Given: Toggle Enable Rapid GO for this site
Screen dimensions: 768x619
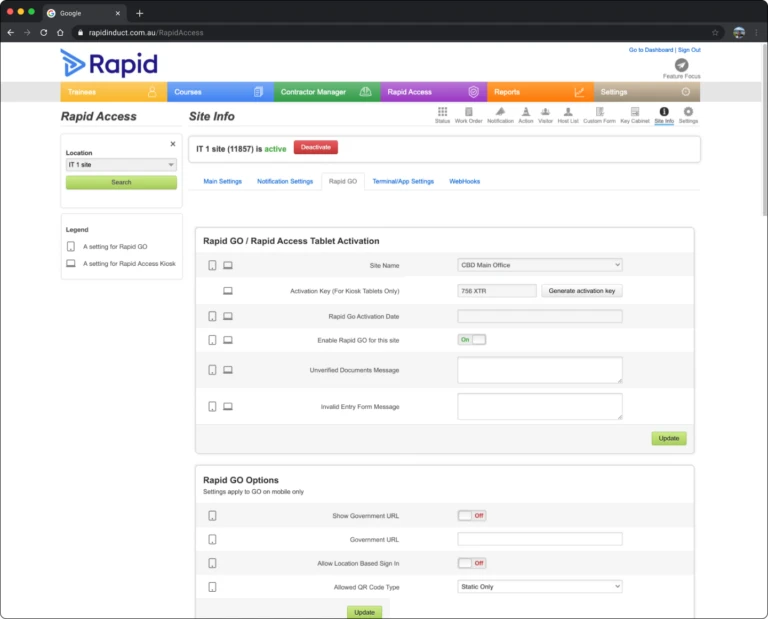Looking at the screenshot, I should (472, 340).
